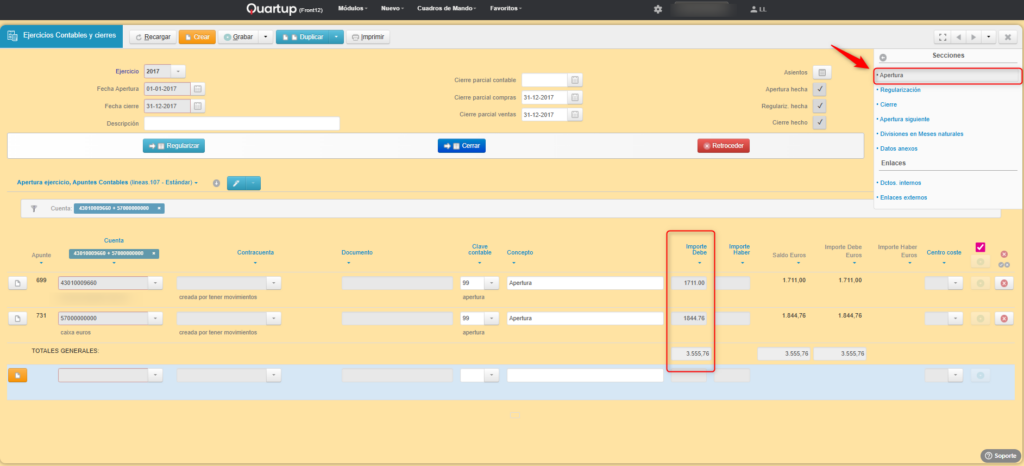Toggle the Apertura hecha checkbox
This screenshot has height=466, width=1024.
[820, 89]
